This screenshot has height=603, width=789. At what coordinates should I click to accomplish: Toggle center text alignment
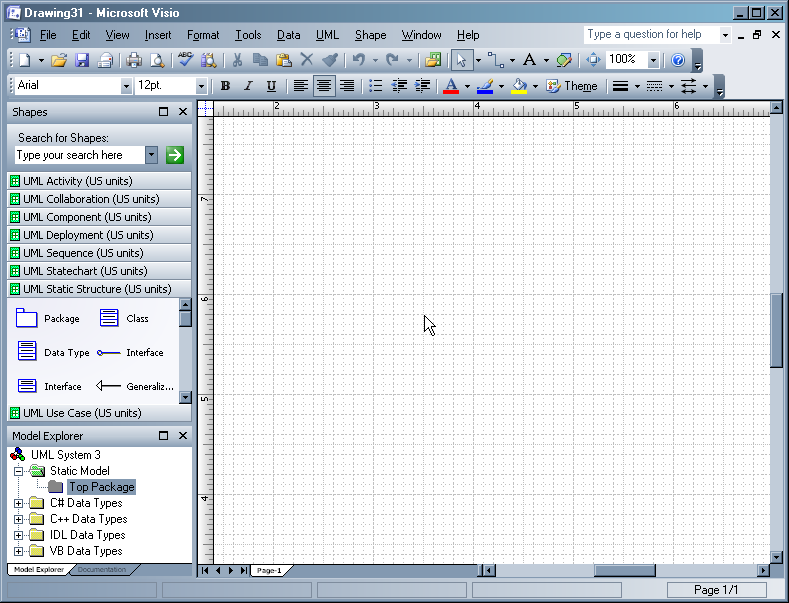click(324, 86)
